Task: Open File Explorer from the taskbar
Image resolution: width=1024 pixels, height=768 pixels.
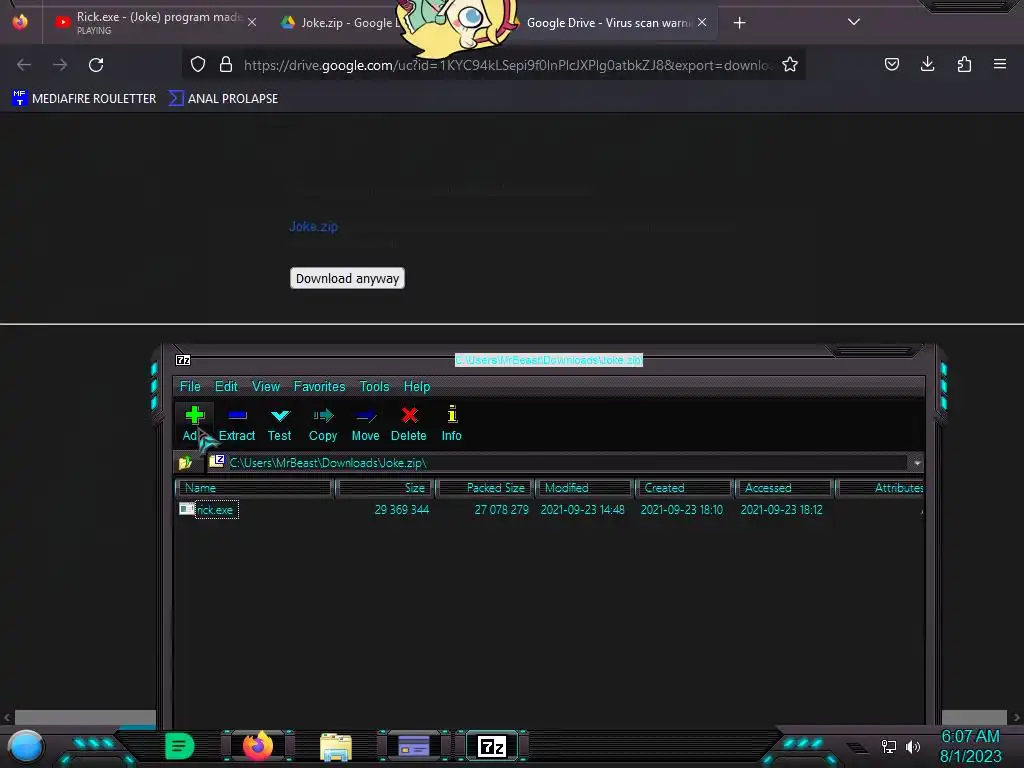Action: 336,747
